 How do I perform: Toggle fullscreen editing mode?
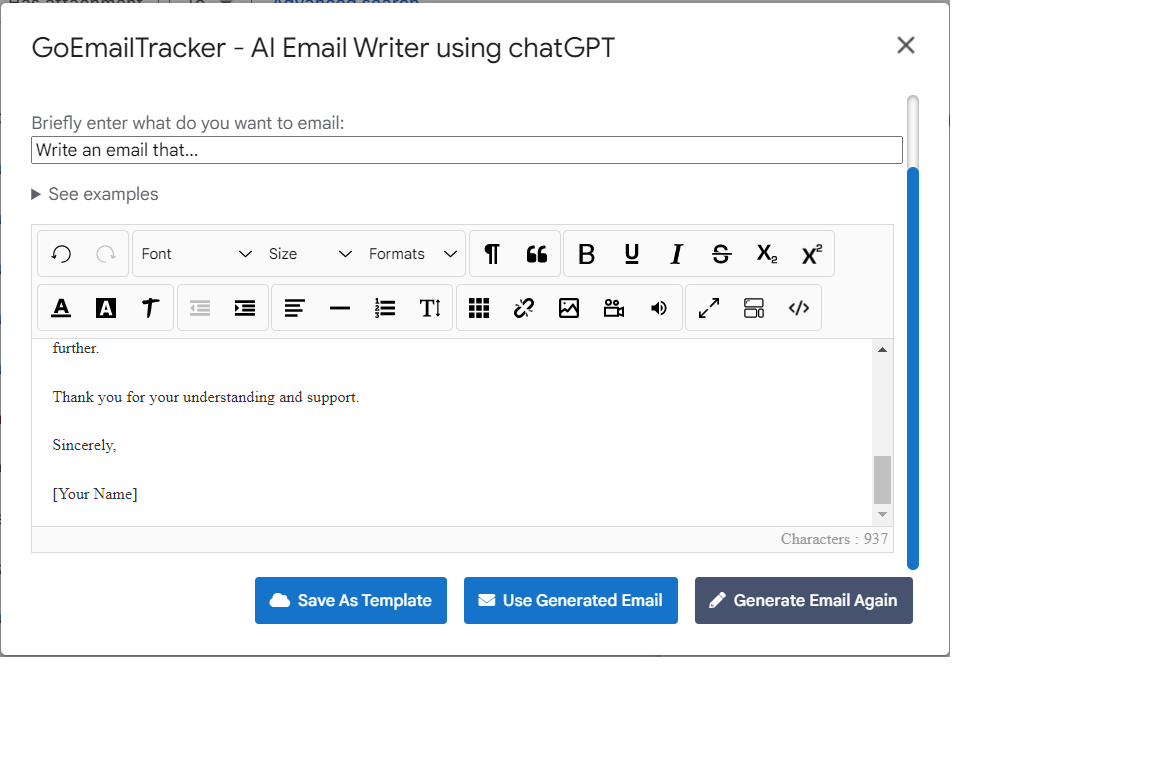point(708,307)
